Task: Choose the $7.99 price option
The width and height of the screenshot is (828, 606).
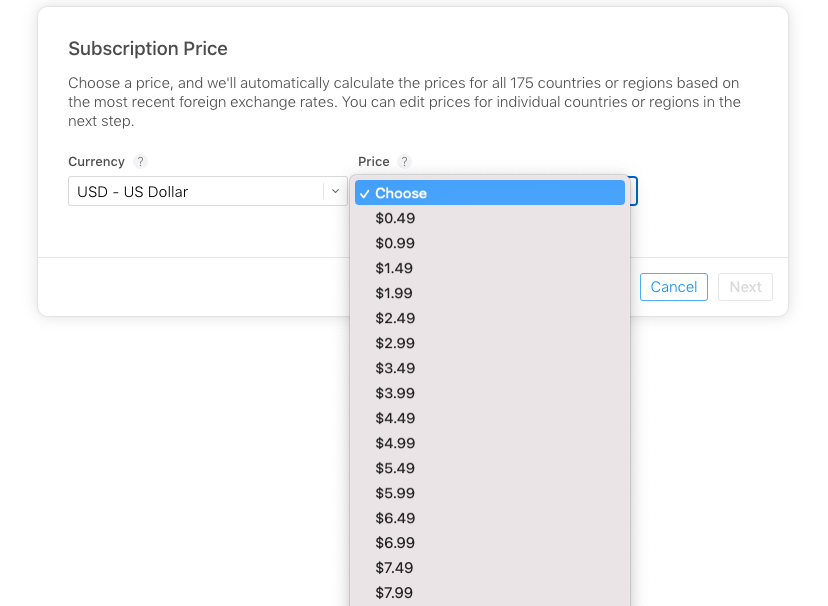Action: click(395, 593)
